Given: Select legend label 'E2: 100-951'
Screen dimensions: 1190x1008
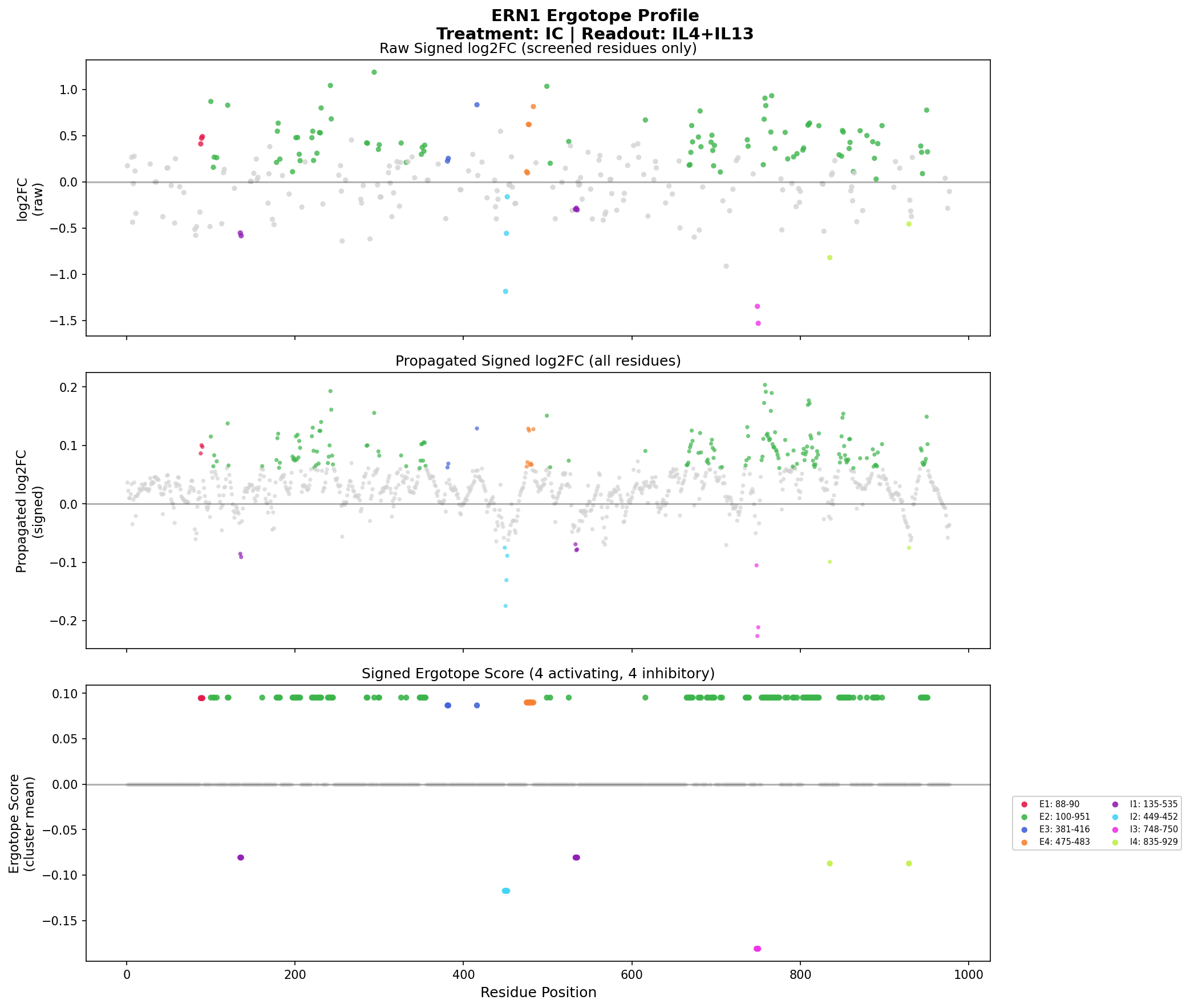Looking at the screenshot, I should pos(1064,817).
